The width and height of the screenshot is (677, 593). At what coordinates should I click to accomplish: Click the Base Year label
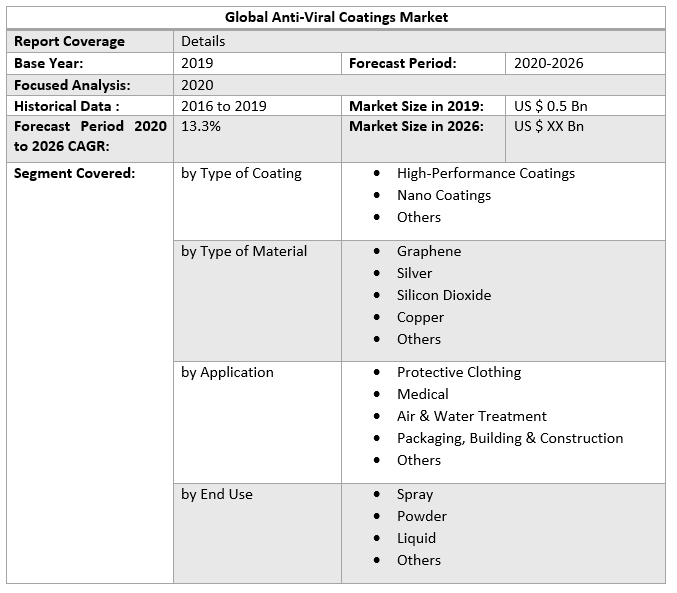(49, 63)
